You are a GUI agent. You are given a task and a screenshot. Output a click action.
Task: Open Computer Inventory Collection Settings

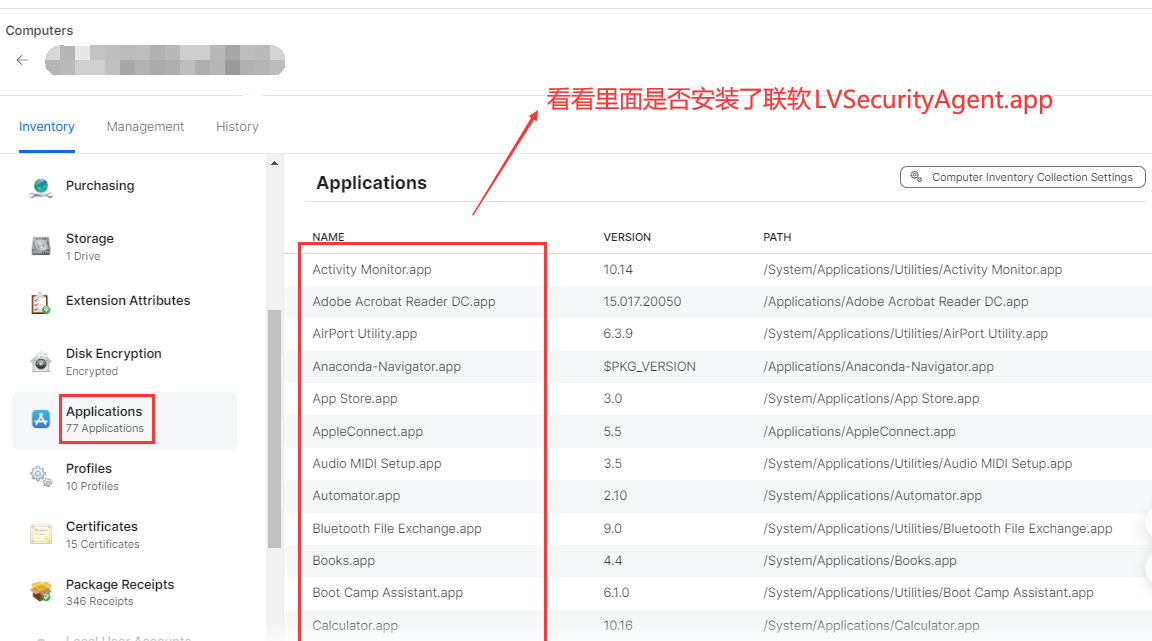[1022, 177]
